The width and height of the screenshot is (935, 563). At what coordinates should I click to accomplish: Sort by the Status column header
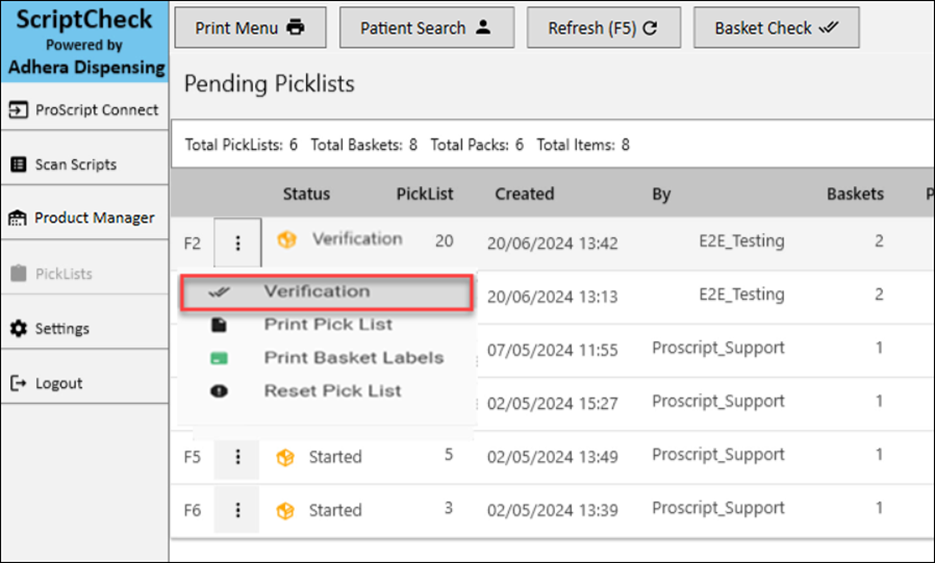click(x=306, y=194)
